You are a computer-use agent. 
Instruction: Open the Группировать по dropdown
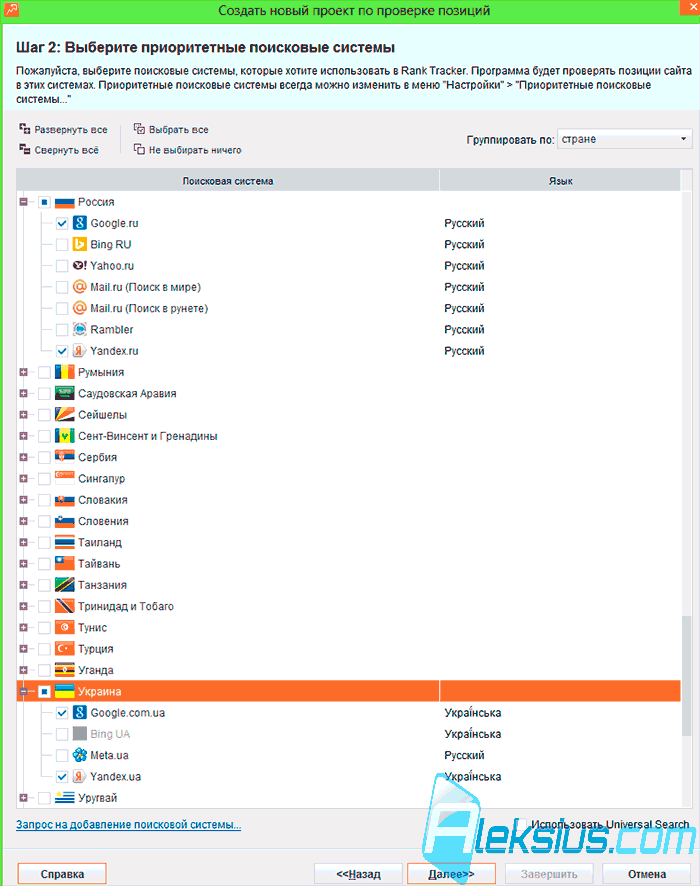point(624,139)
